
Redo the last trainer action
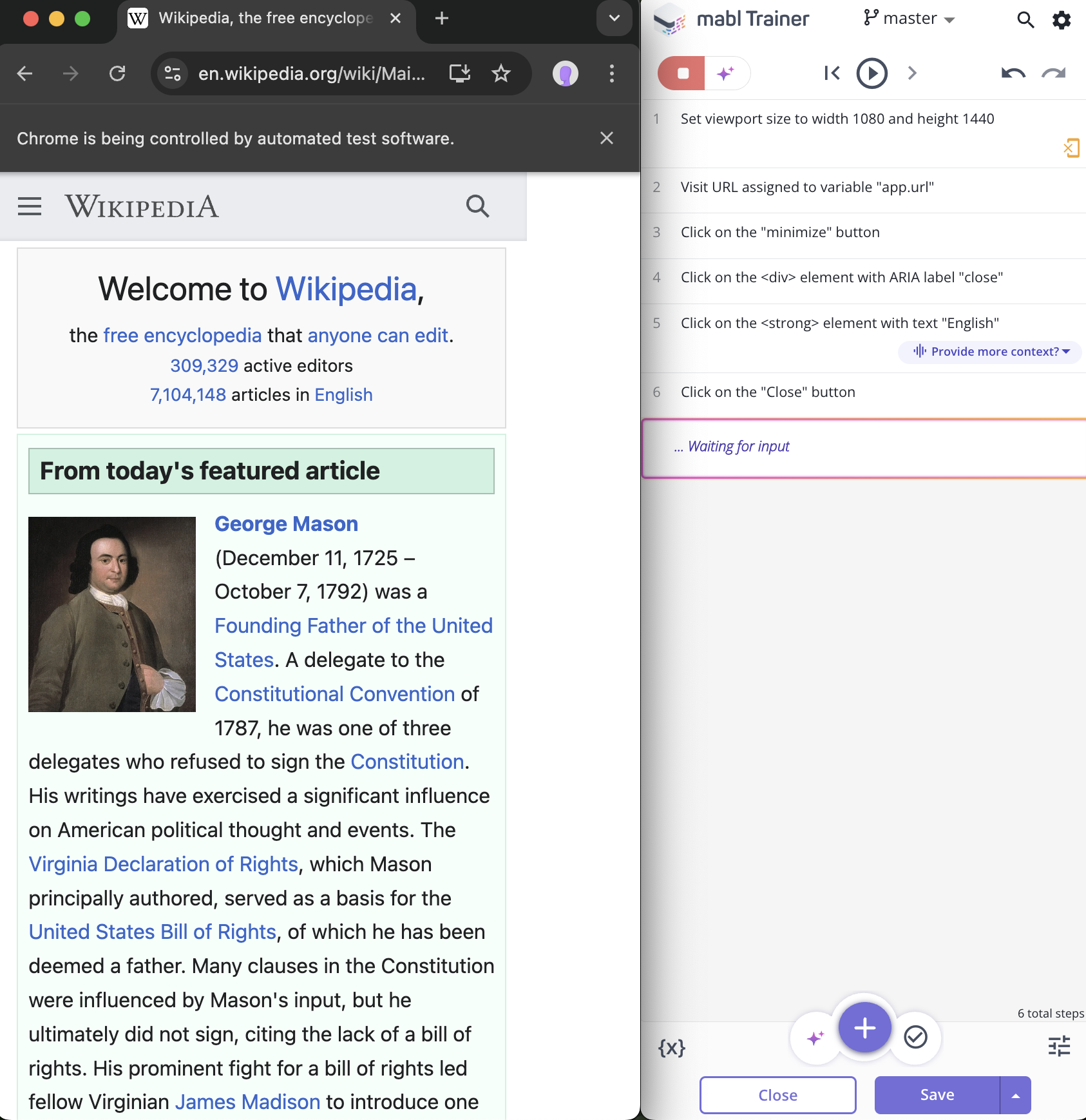tap(1053, 73)
